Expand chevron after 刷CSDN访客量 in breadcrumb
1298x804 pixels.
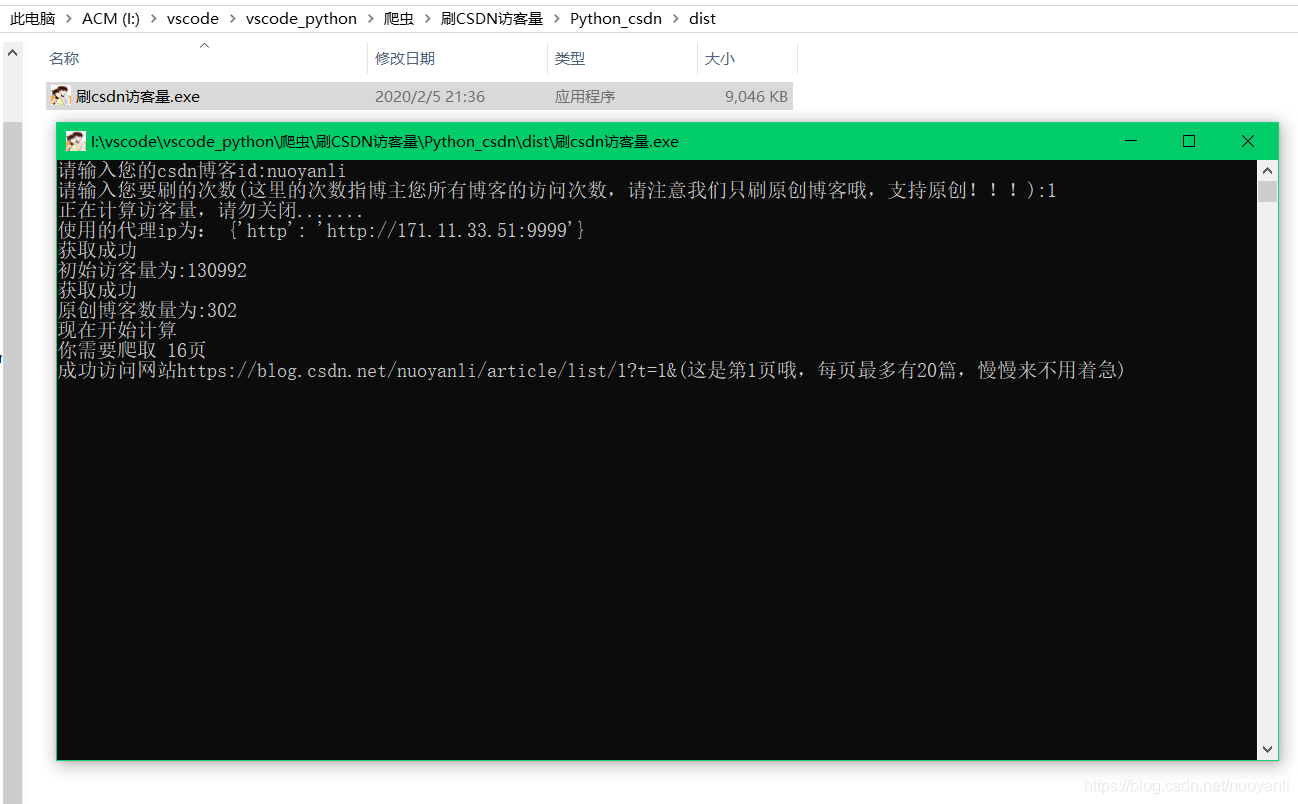tap(557, 19)
